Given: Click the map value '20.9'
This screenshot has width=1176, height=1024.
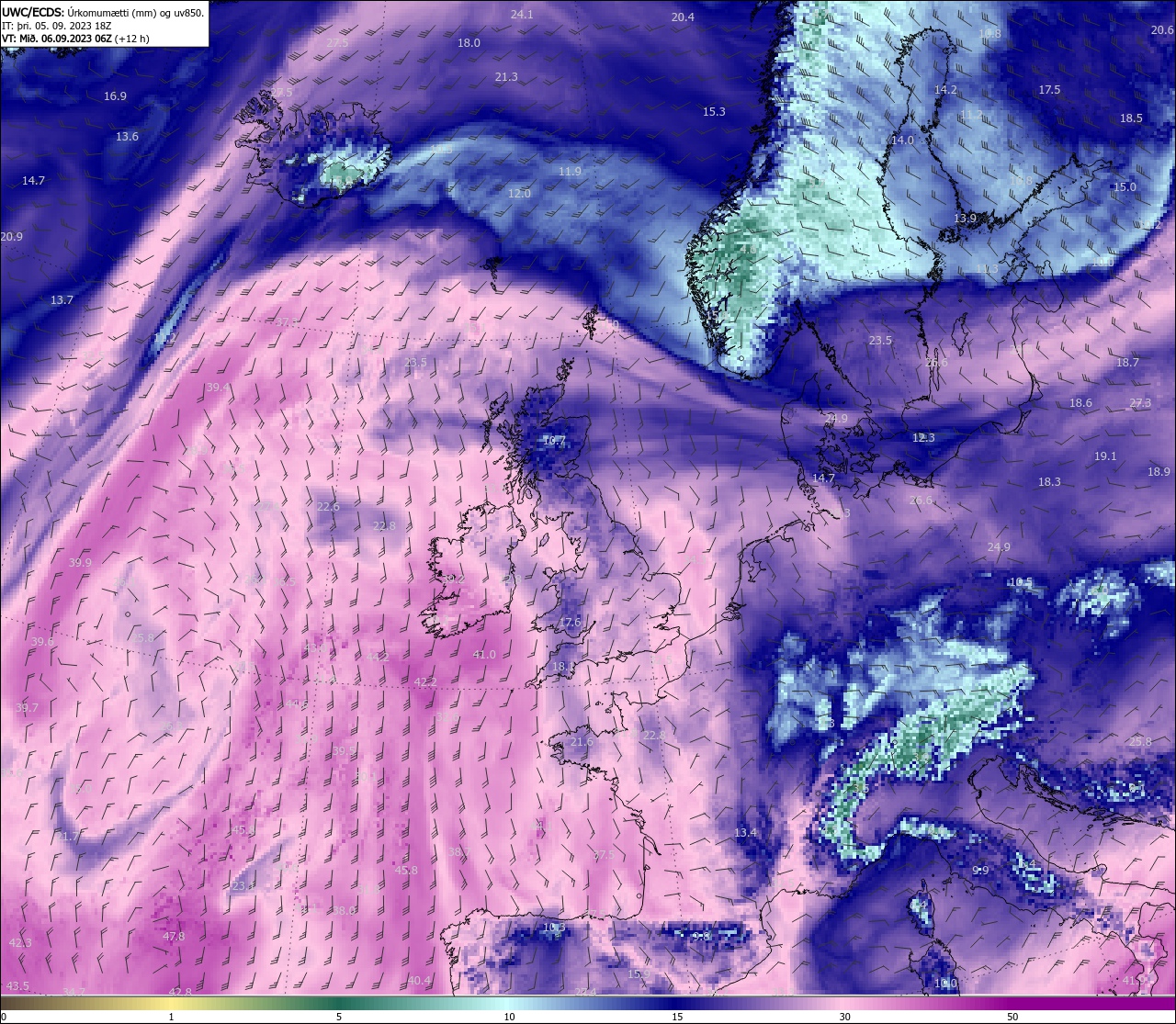Looking at the screenshot, I should coord(11,237).
